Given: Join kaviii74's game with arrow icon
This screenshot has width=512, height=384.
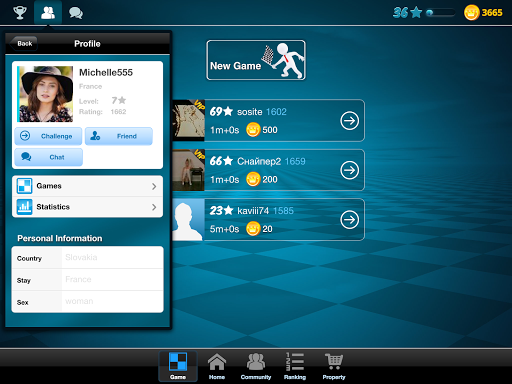Looking at the screenshot, I should pos(349,220).
